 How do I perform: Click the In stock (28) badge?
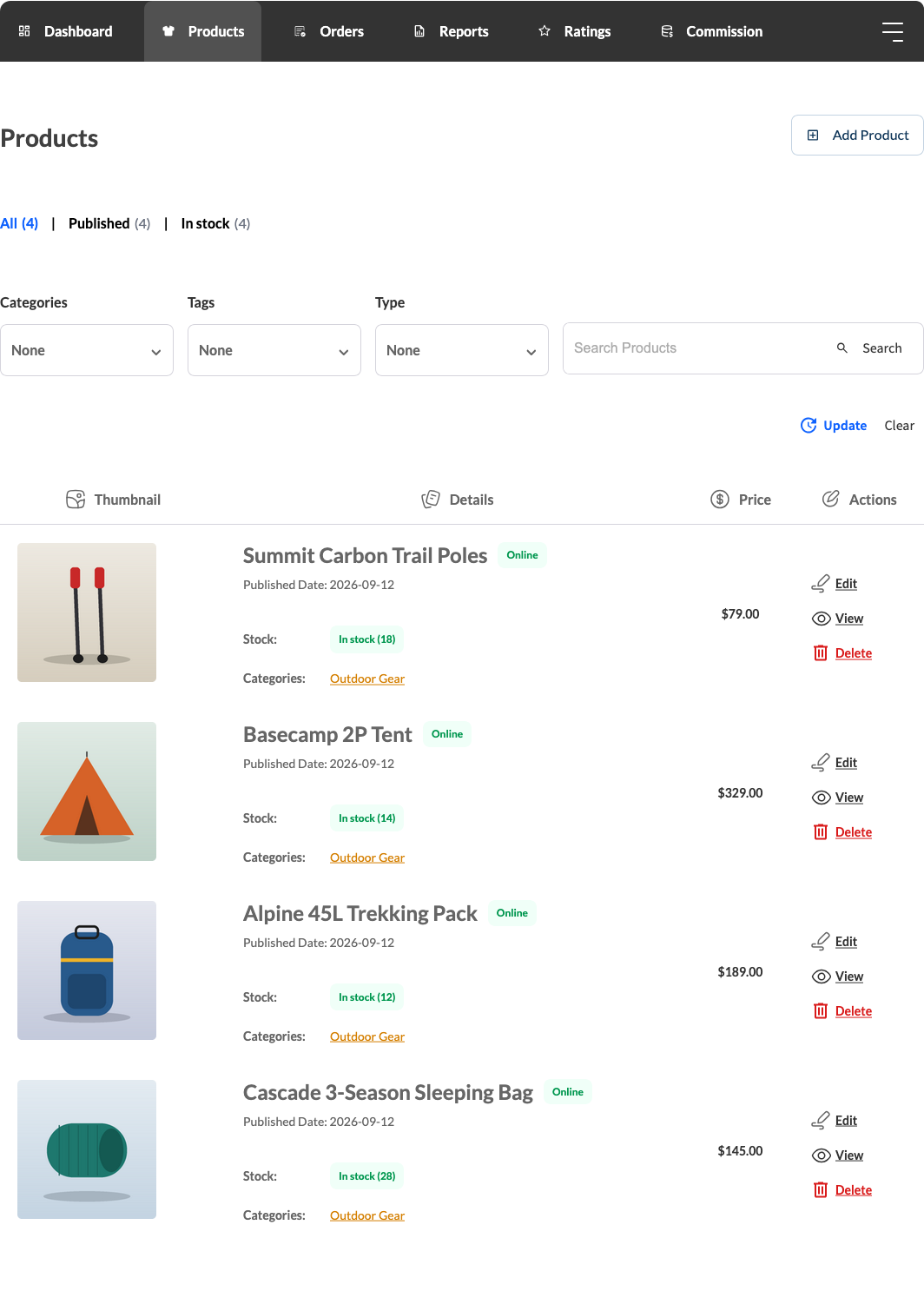click(x=367, y=1176)
